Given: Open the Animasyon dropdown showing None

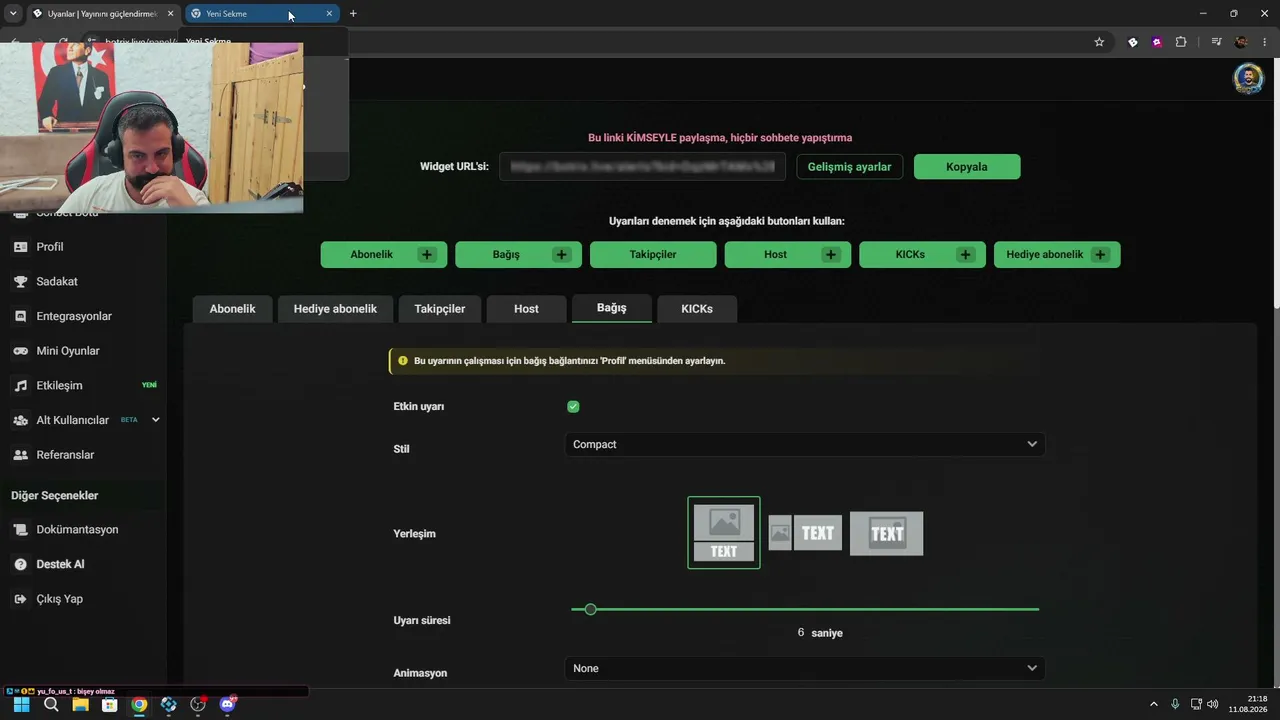Looking at the screenshot, I should coord(805,668).
